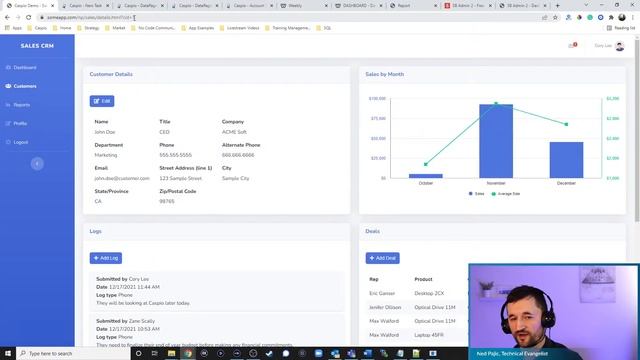
Task: Click the browser Forward arrow
Action: tap(18, 18)
